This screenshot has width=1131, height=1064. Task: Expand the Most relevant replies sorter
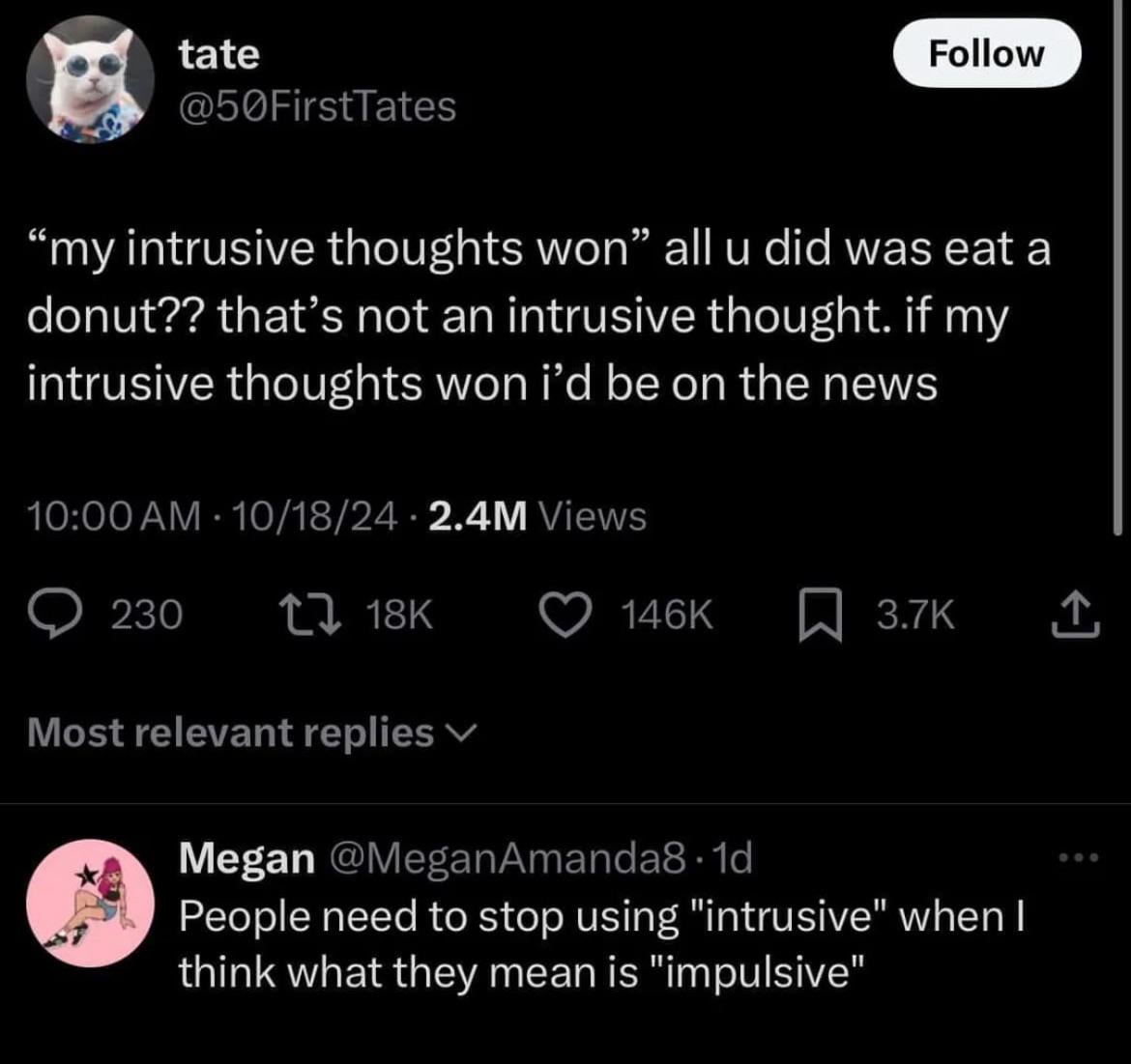[252, 733]
